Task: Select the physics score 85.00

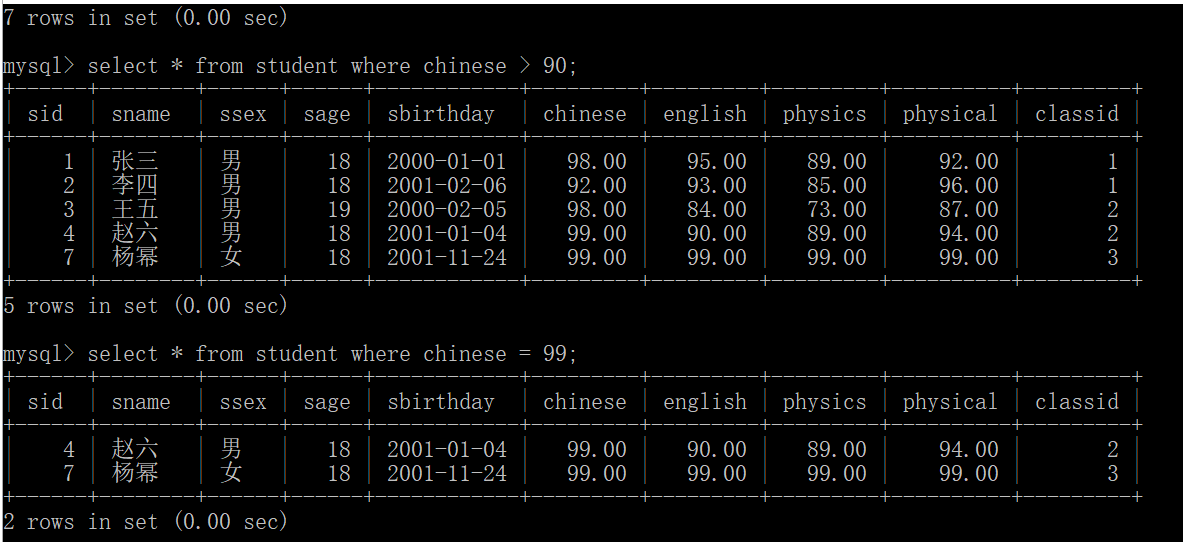Action: click(836, 185)
